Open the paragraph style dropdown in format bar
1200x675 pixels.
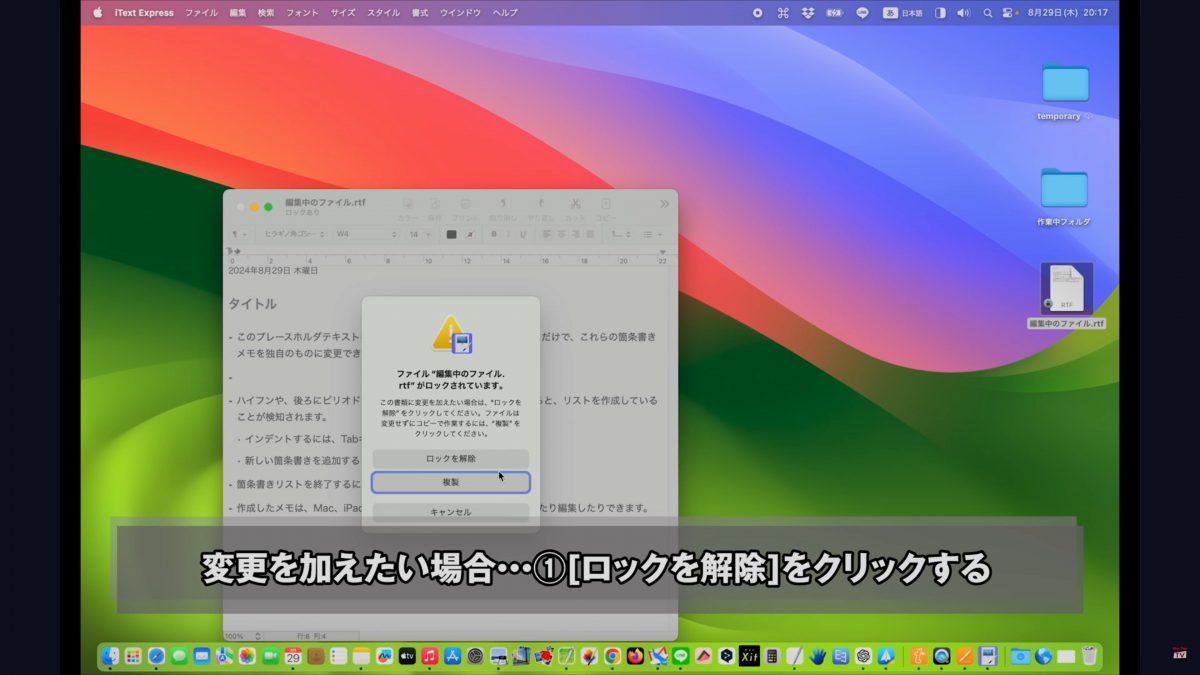239,234
